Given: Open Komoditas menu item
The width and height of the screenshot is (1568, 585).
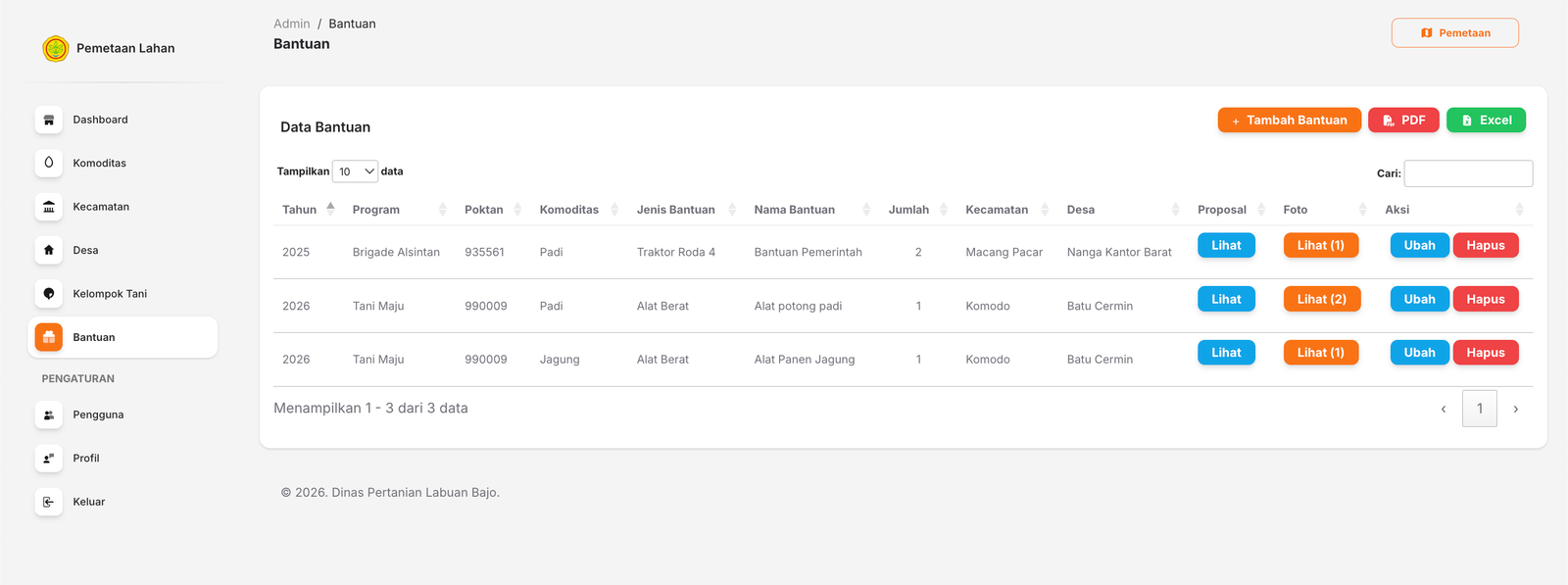Looking at the screenshot, I should [x=122, y=163].
